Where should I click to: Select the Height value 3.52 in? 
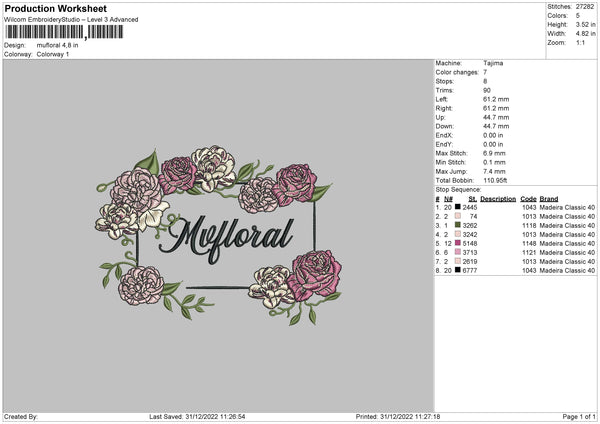point(585,24)
